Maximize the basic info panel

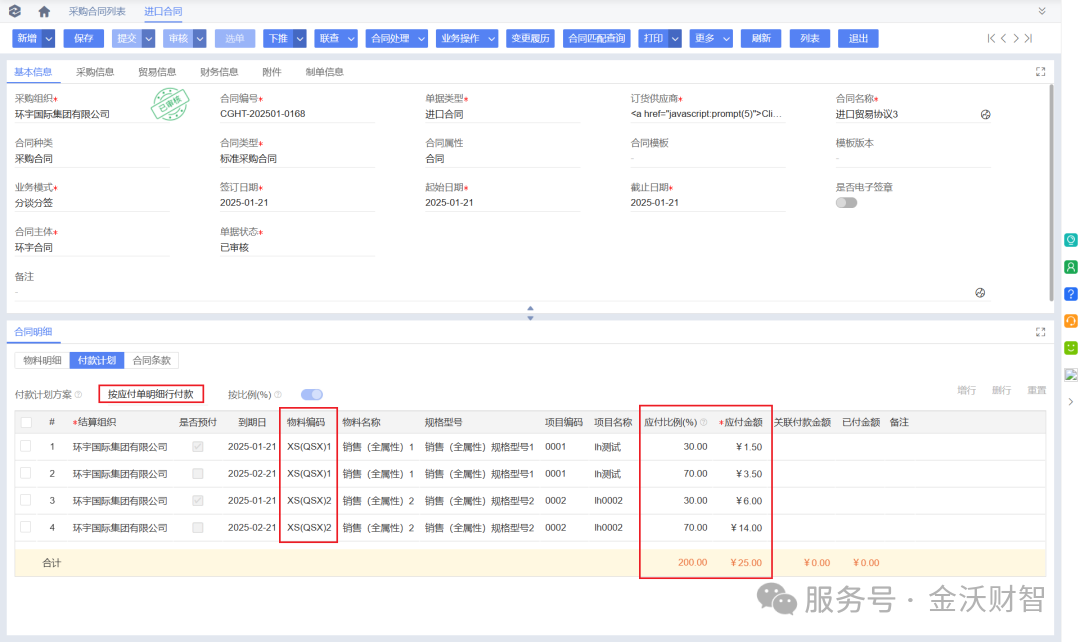[1041, 72]
